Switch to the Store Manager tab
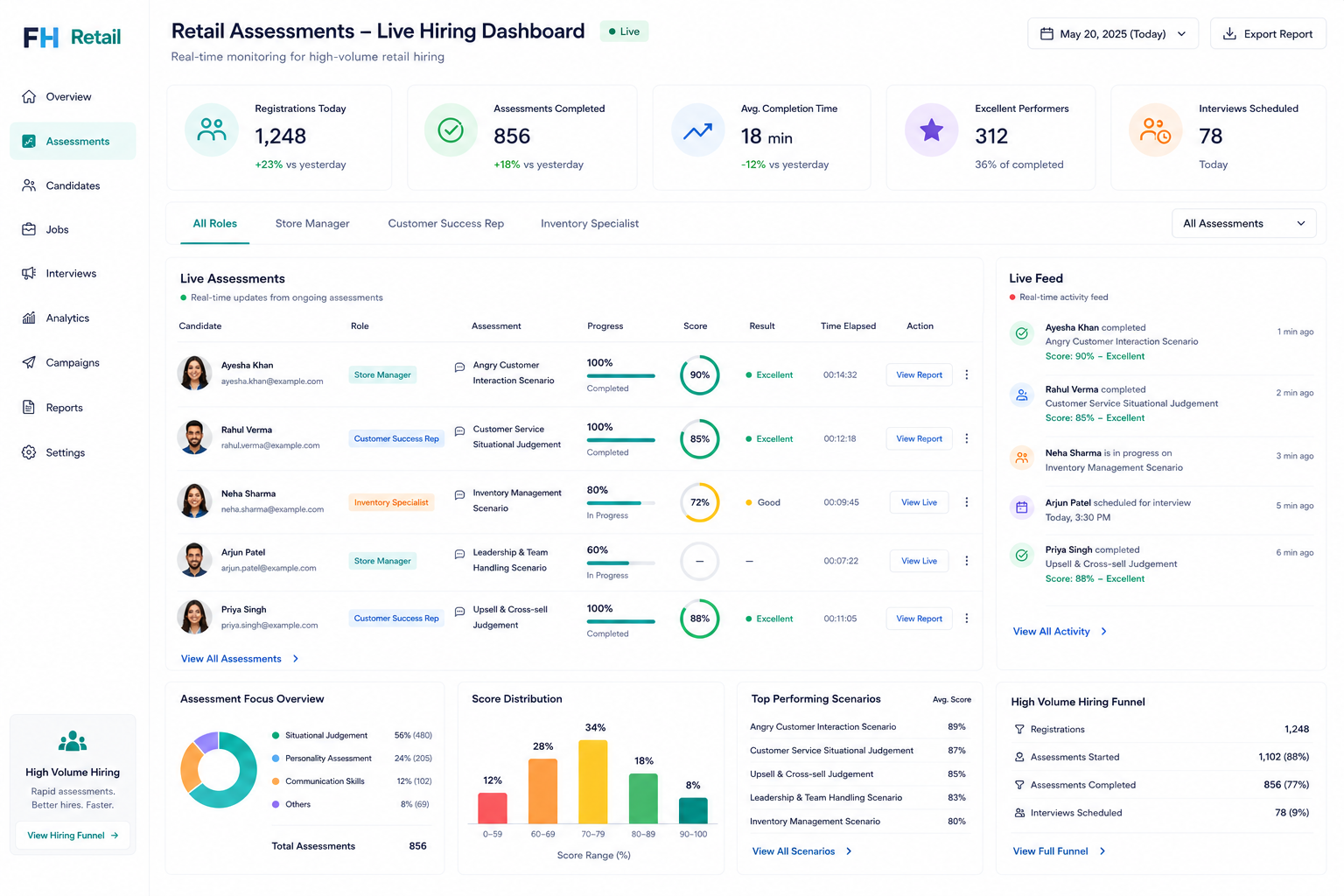 click(312, 223)
